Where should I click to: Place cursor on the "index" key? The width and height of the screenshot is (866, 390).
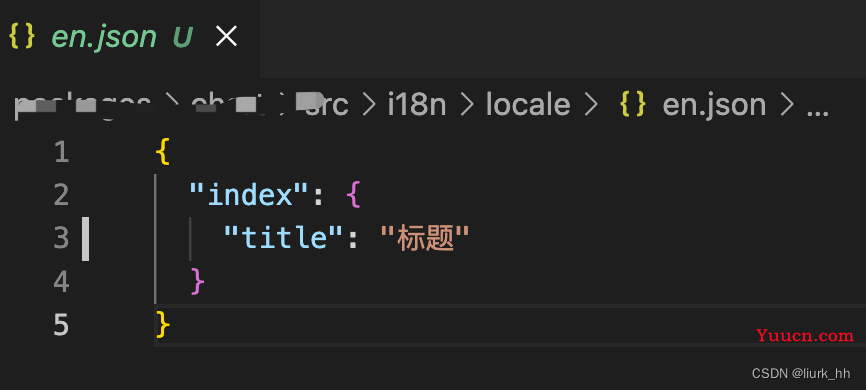tap(249, 195)
